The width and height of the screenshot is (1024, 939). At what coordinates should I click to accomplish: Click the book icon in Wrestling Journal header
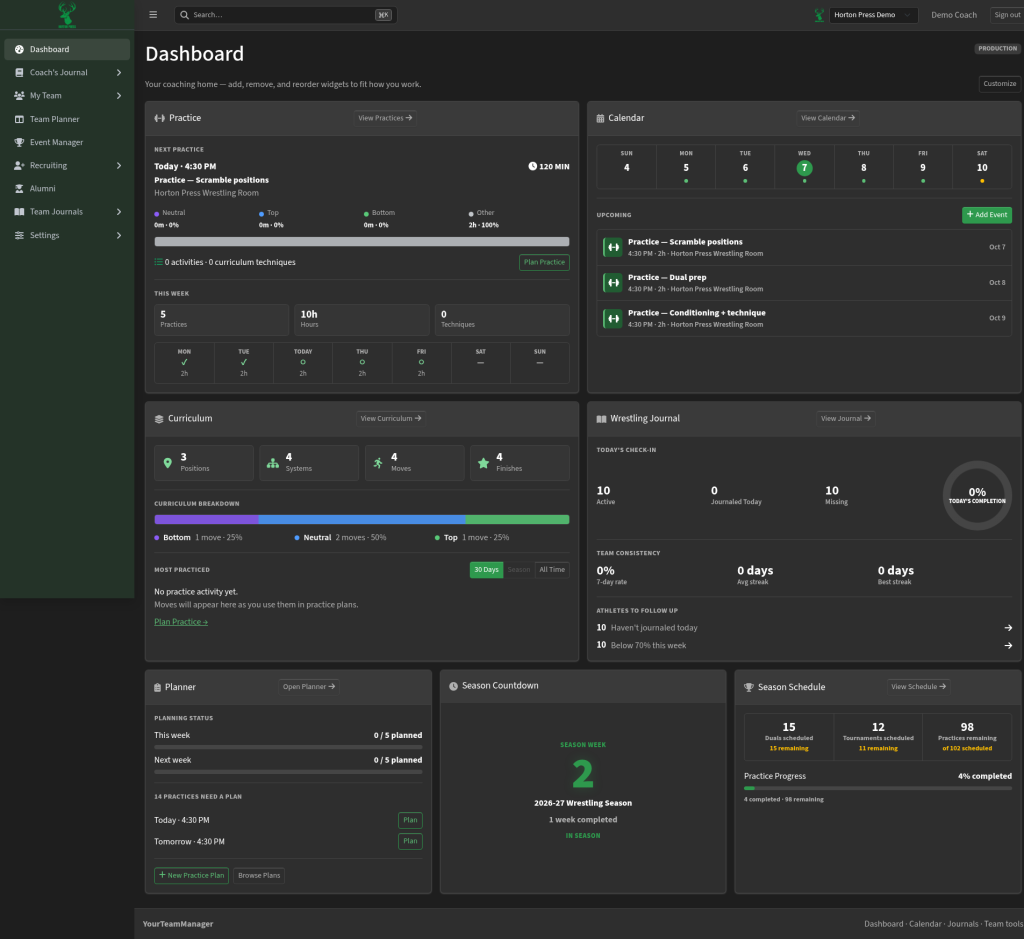[601, 419]
